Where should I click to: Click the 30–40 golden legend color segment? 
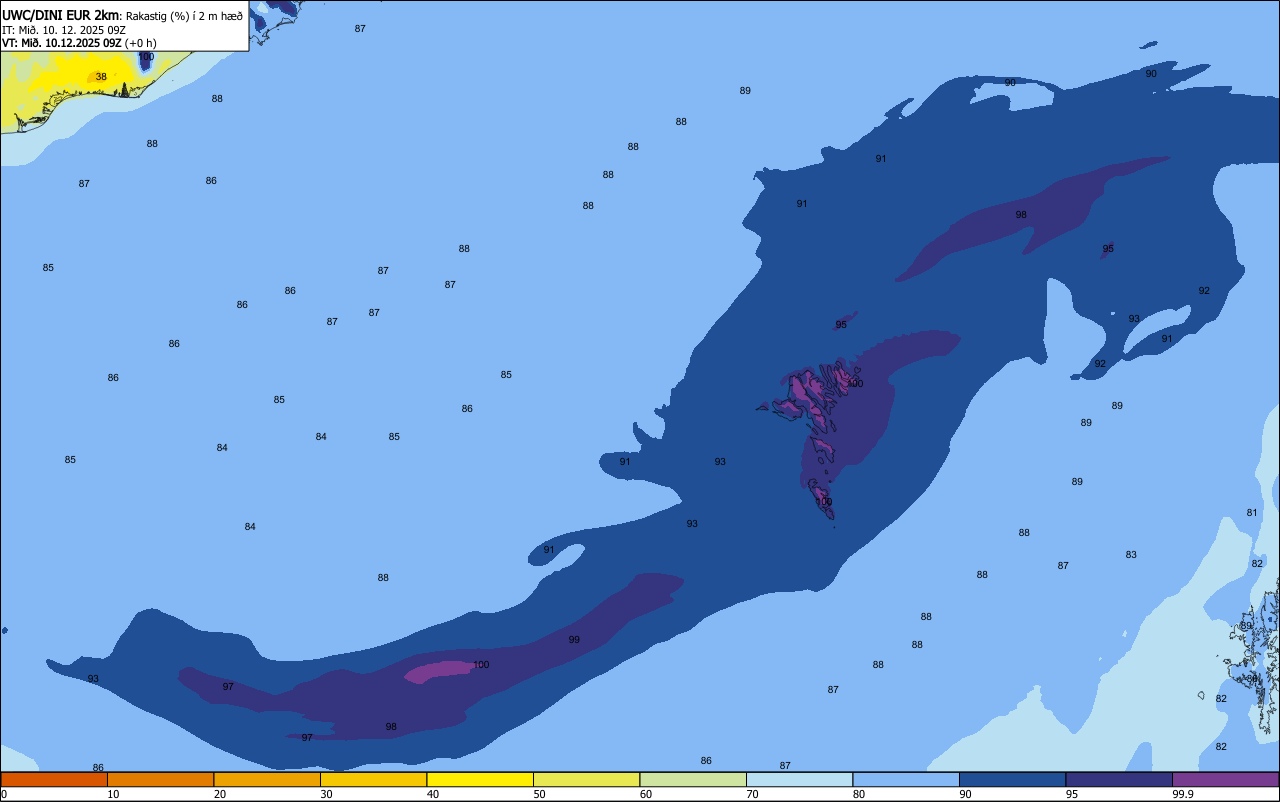(x=373, y=779)
